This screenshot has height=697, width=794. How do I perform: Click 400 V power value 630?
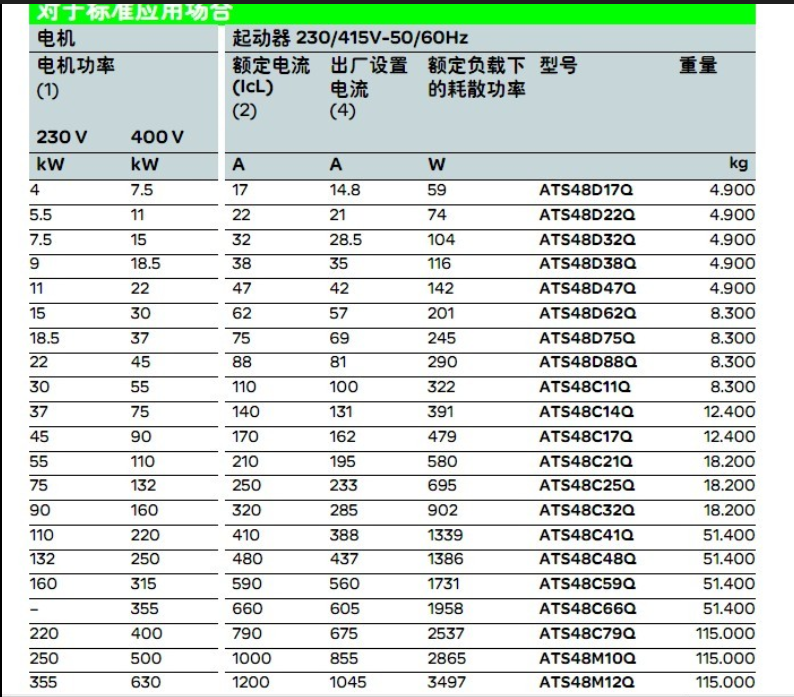pos(146,682)
